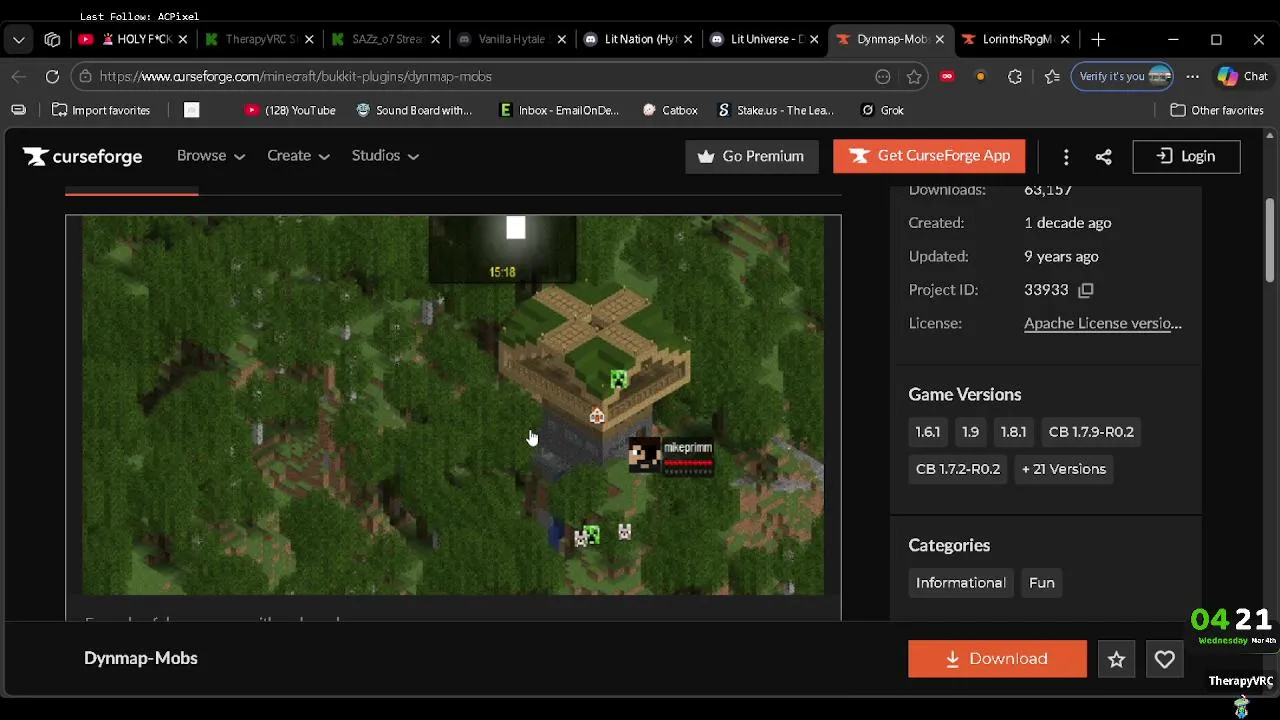Click the CurseForge logo

tap(83, 156)
